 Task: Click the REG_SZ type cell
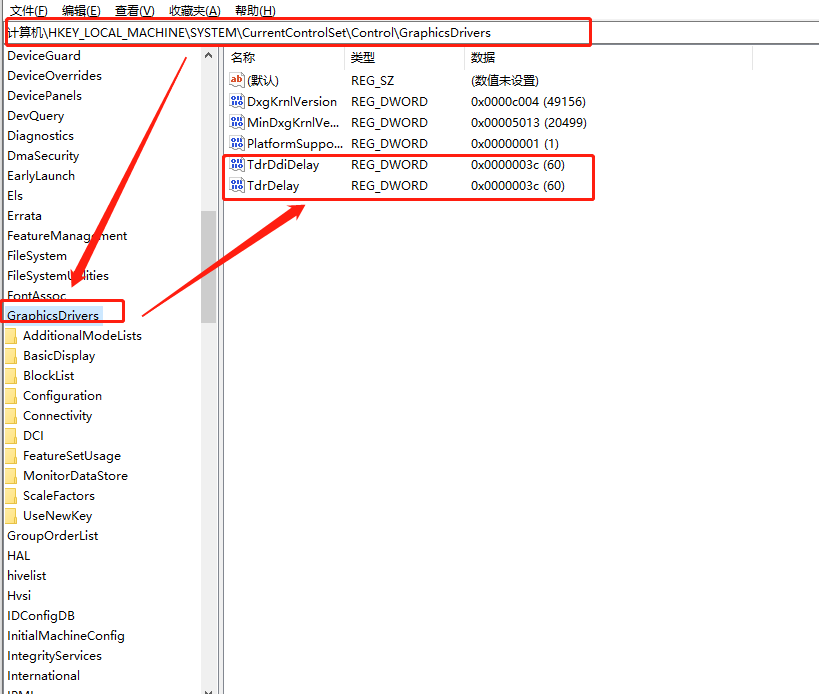(372, 80)
